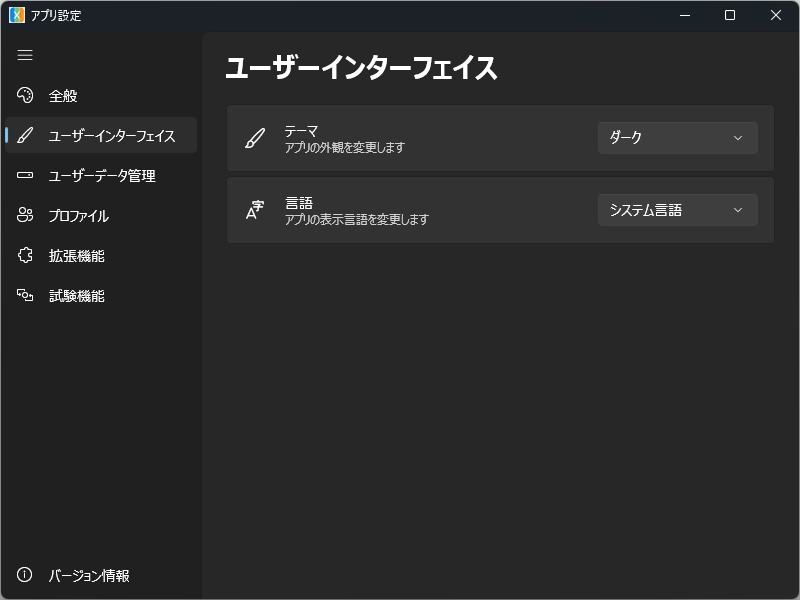Open the テーマ dropdown showing ダーク
The width and height of the screenshot is (800, 600).
[x=678, y=138]
